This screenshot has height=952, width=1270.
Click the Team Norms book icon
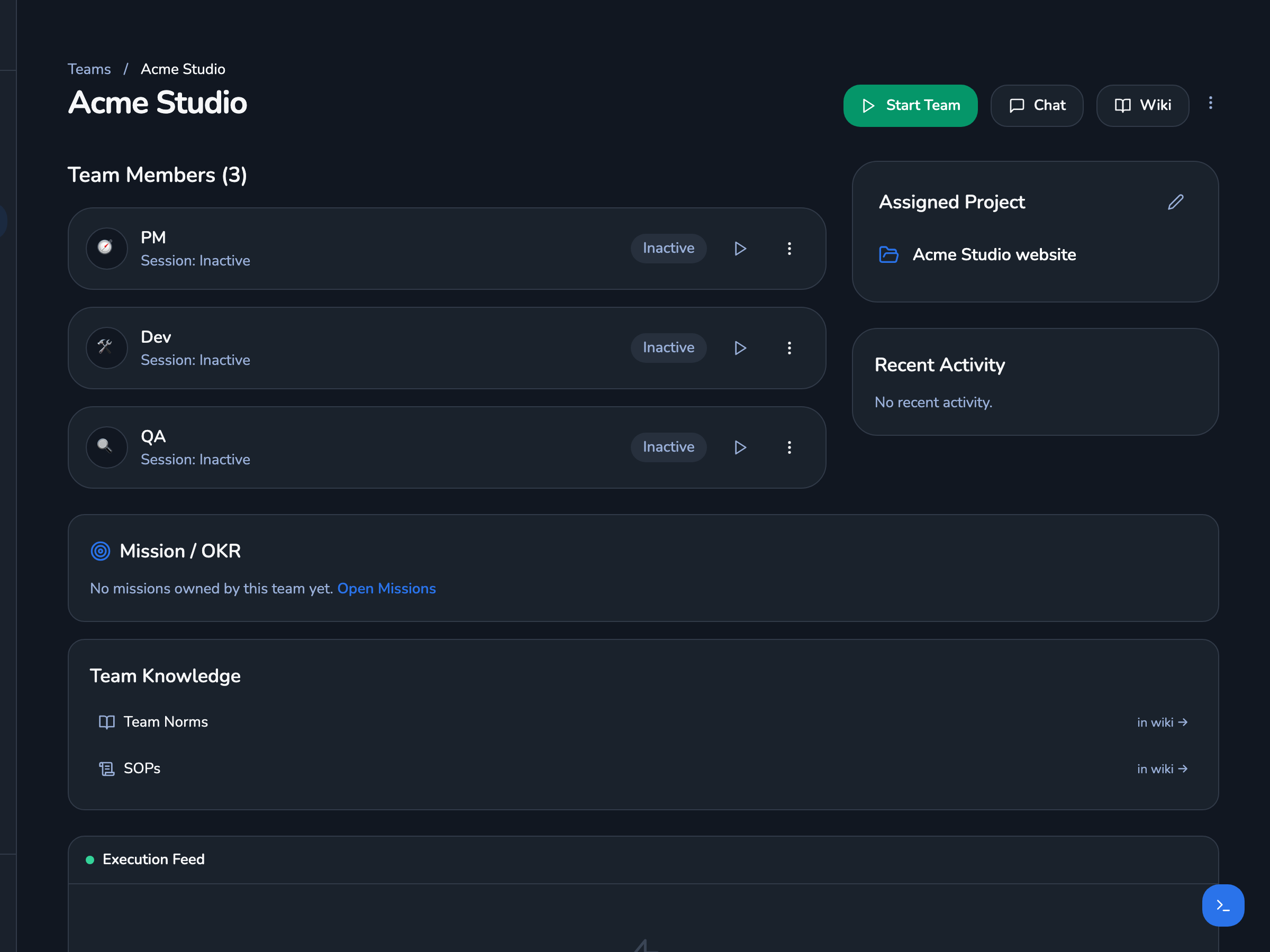[107, 722]
